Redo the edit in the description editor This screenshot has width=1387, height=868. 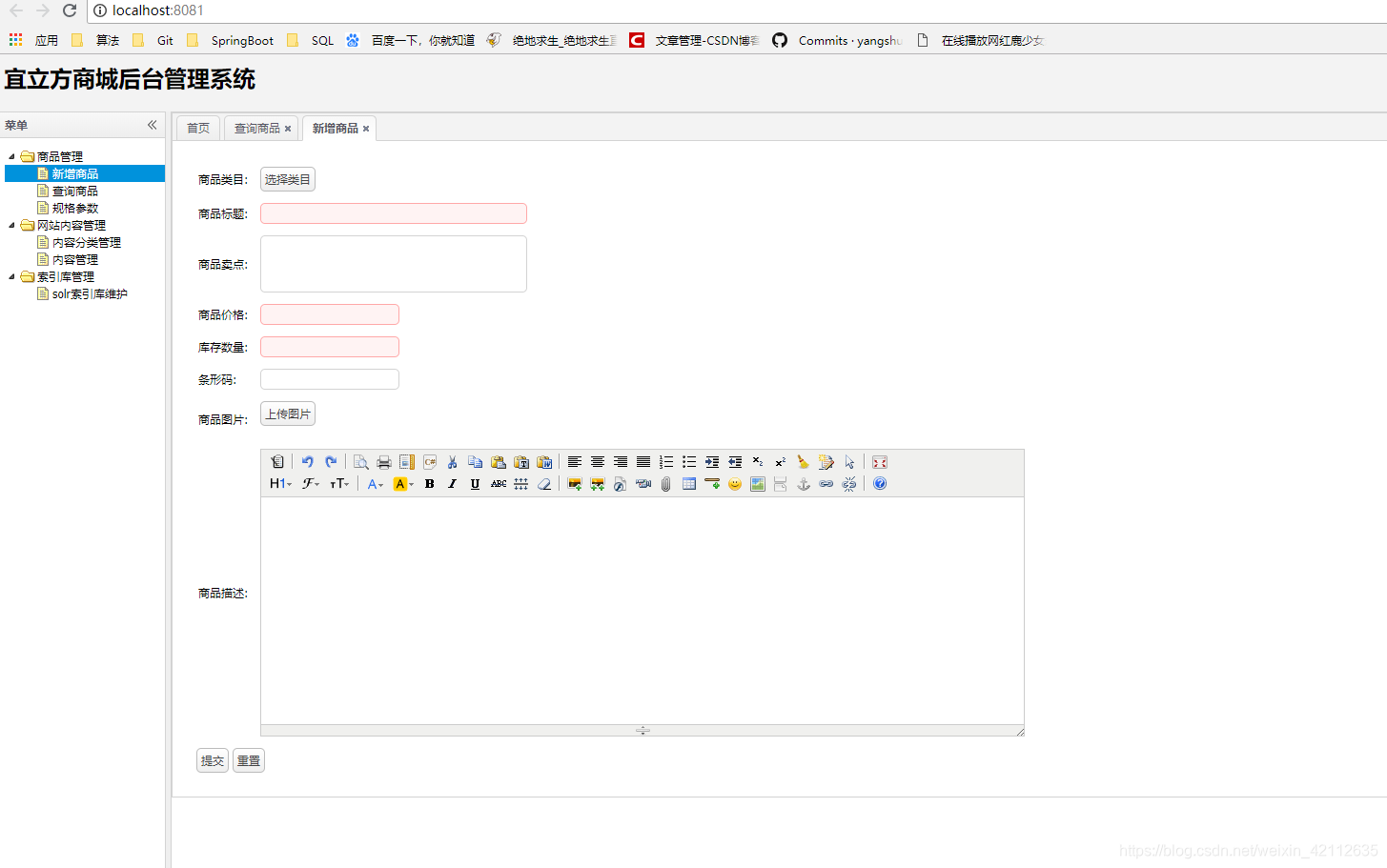tap(331, 462)
